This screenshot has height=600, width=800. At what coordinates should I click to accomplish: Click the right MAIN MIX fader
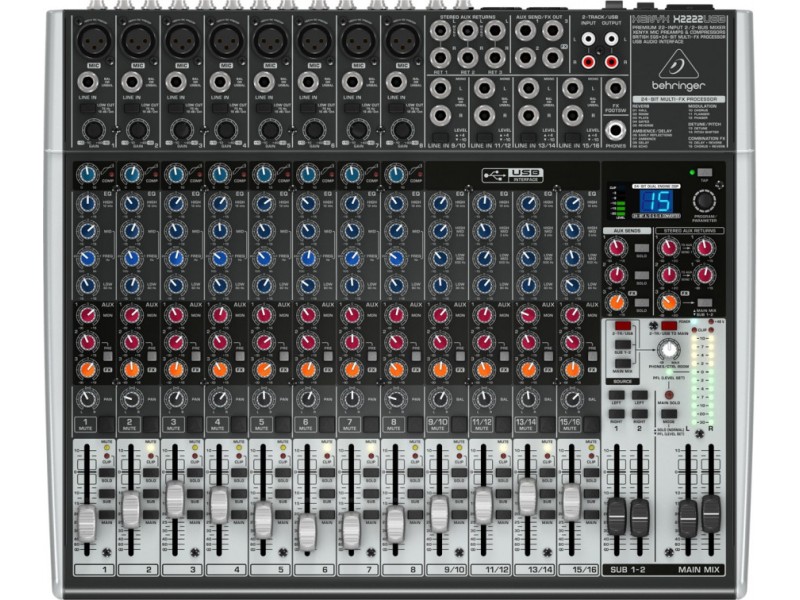pos(711,513)
